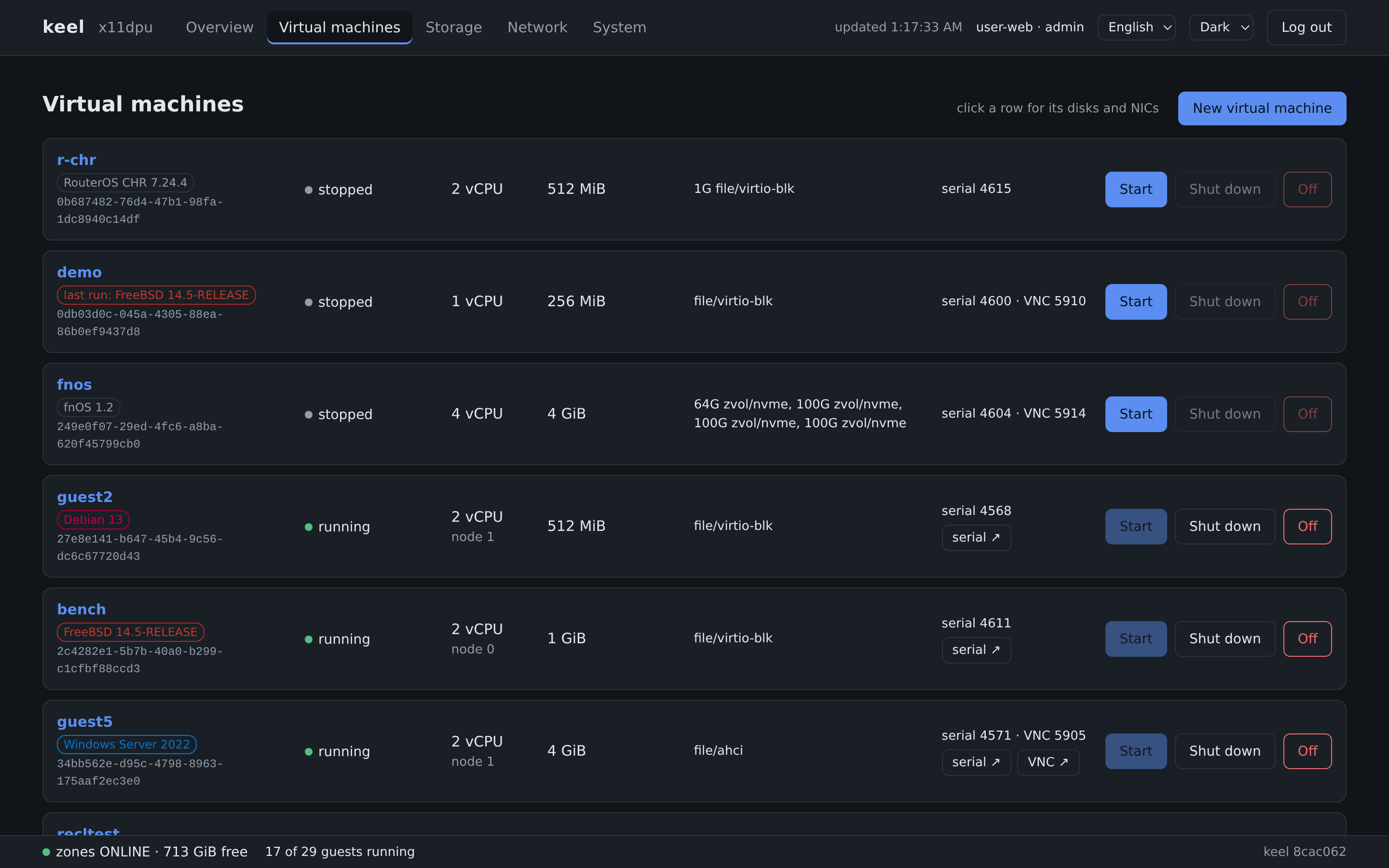
Task: Power Off the guest2 machine
Action: [x=1307, y=527]
